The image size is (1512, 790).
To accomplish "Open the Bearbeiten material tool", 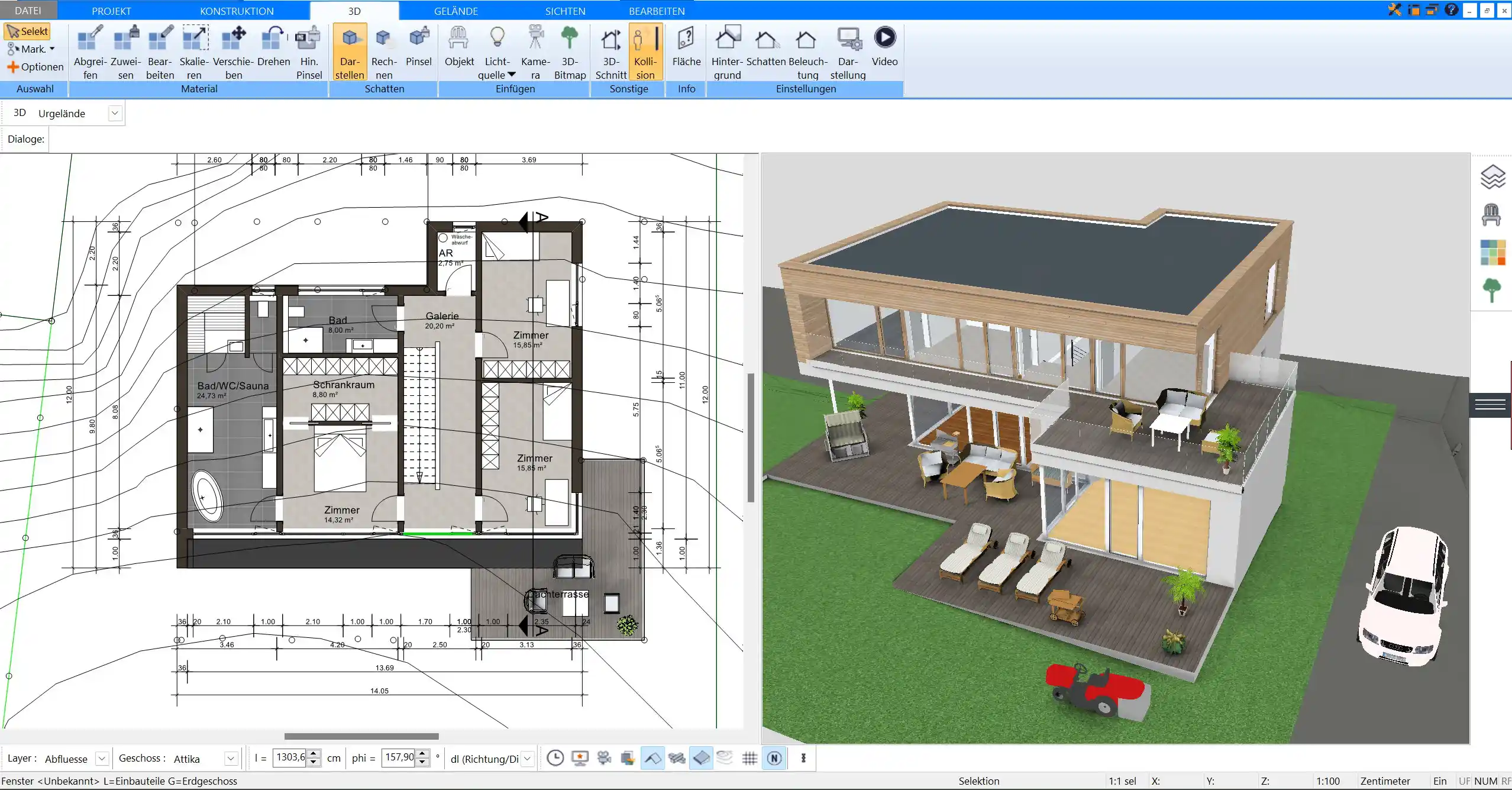I will pyautogui.click(x=160, y=52).
